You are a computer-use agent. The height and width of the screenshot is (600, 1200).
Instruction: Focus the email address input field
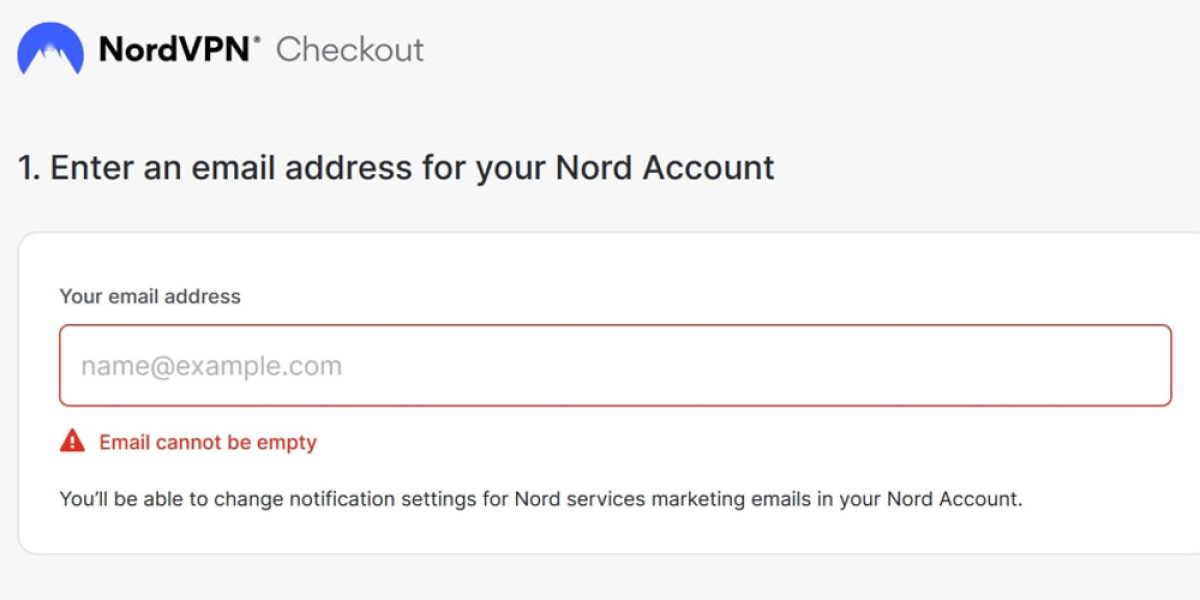pyautogui.click(x=614, y=366)
